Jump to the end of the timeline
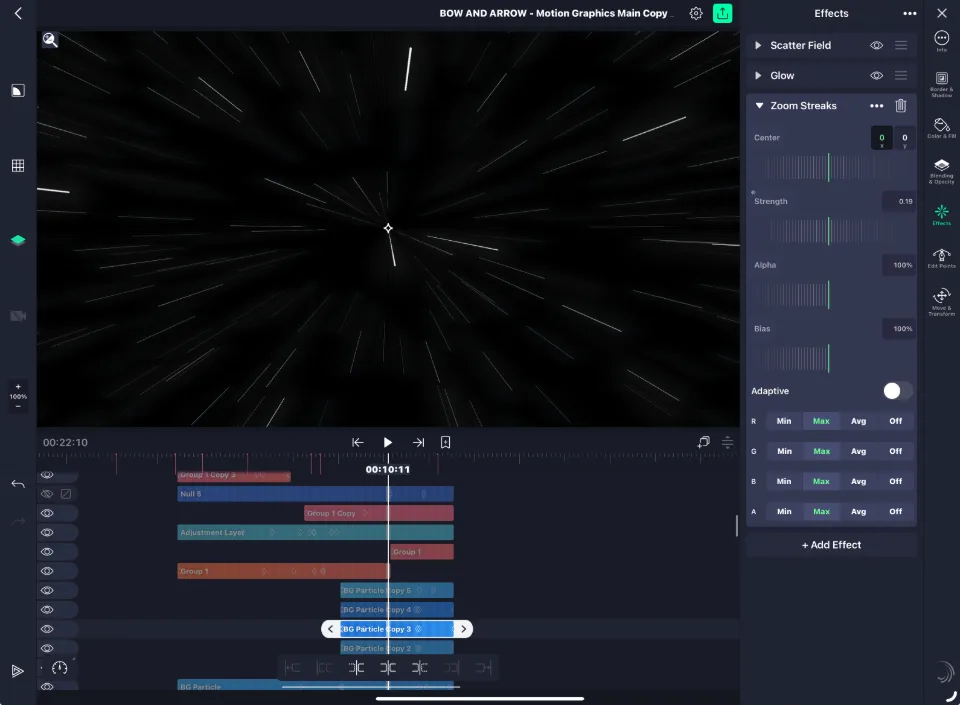 tap(418, 442)
